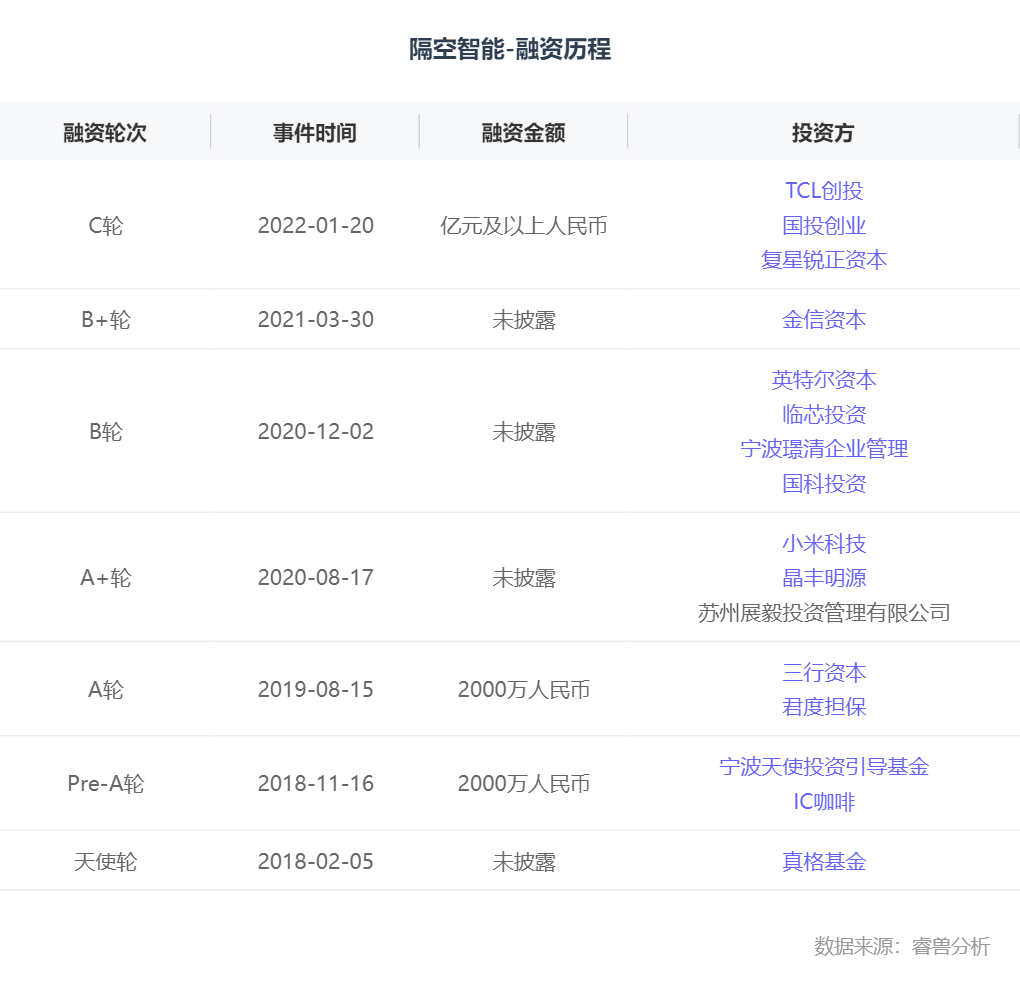This screenshot has height=1000, width=1020.
Task: Select the B轮 round cell
Action: click(x=105, y=431)
